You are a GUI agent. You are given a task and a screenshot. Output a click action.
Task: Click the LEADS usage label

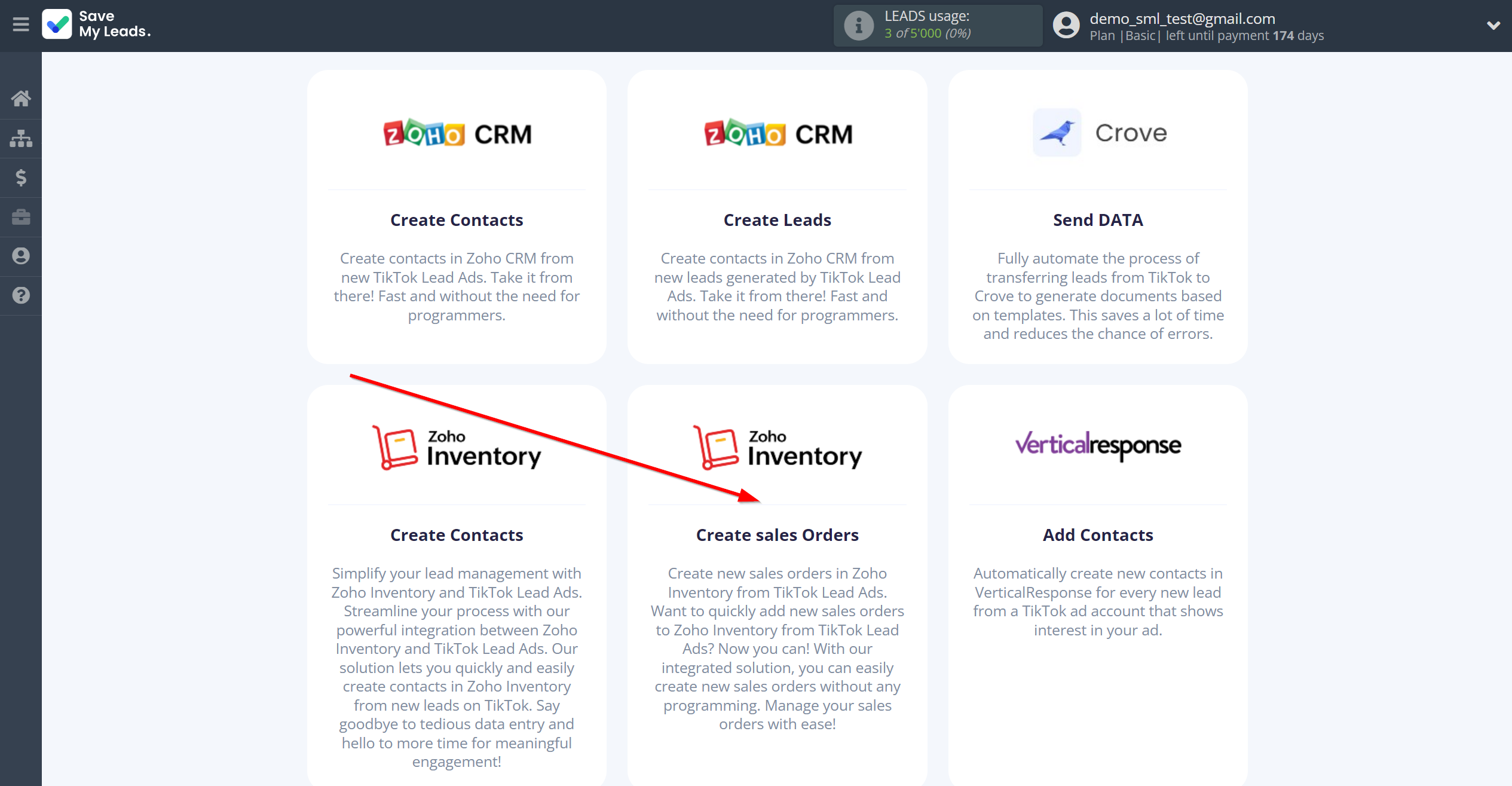(927, 16)
